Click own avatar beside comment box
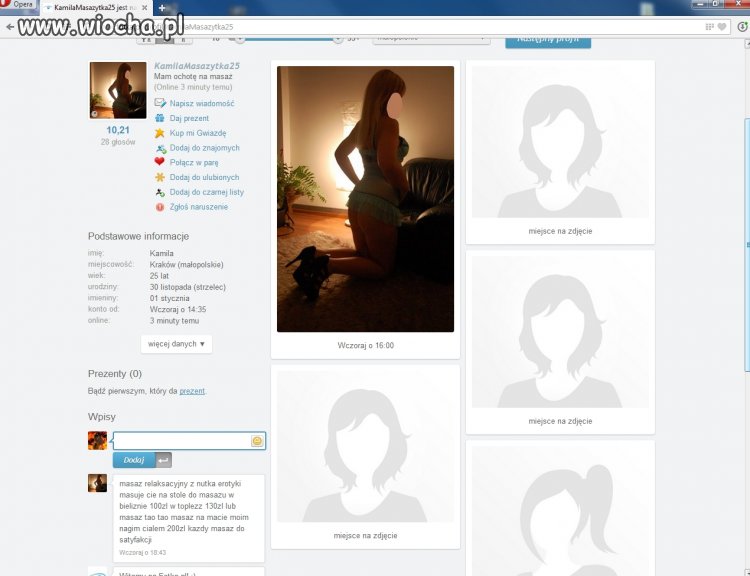Screen dimensions: 750x576 tap(97, 441)
